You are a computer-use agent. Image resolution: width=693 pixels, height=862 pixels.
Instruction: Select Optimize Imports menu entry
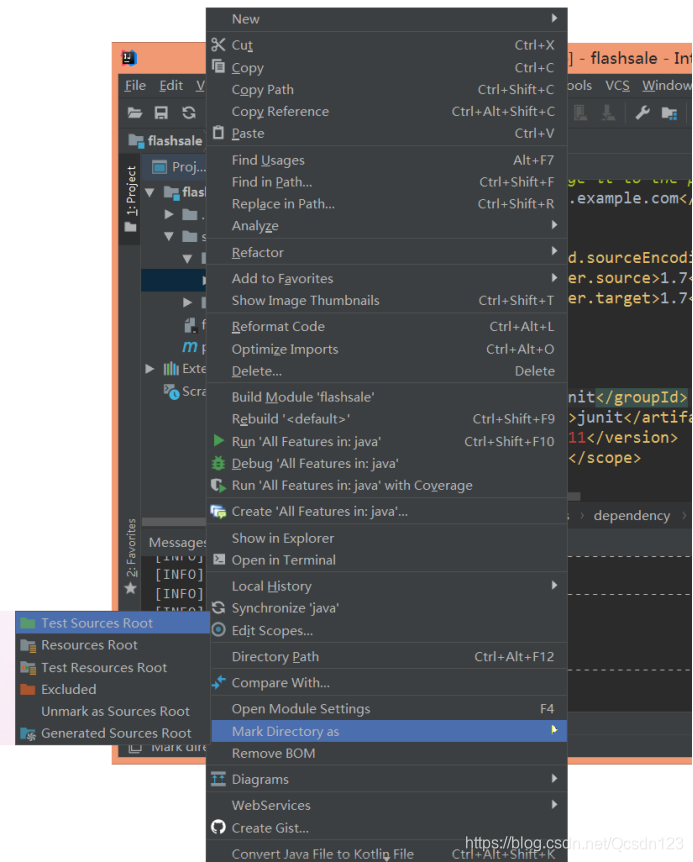[x=387, y=349]
